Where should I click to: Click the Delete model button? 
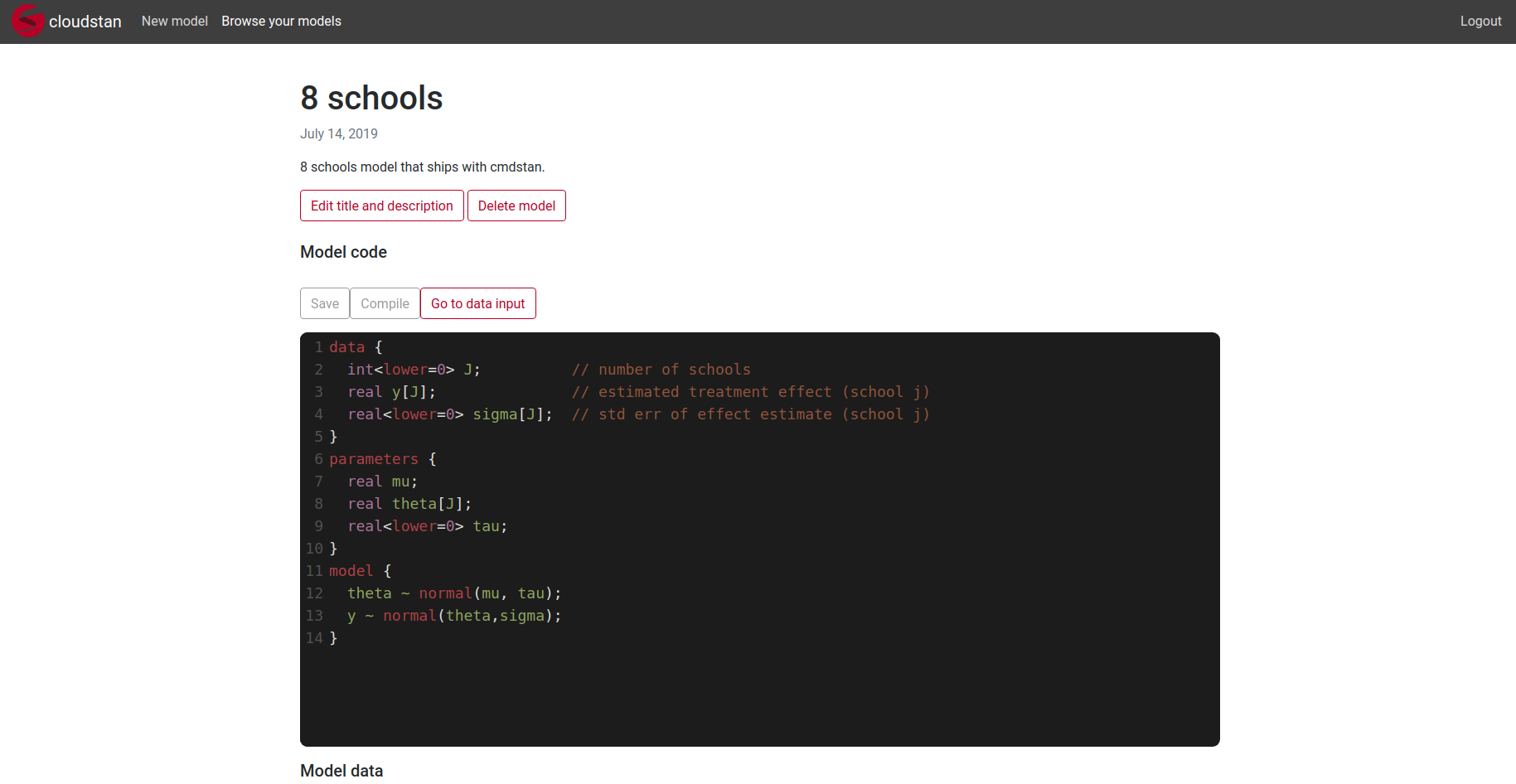pyautogui.click(x=516, y=206)
